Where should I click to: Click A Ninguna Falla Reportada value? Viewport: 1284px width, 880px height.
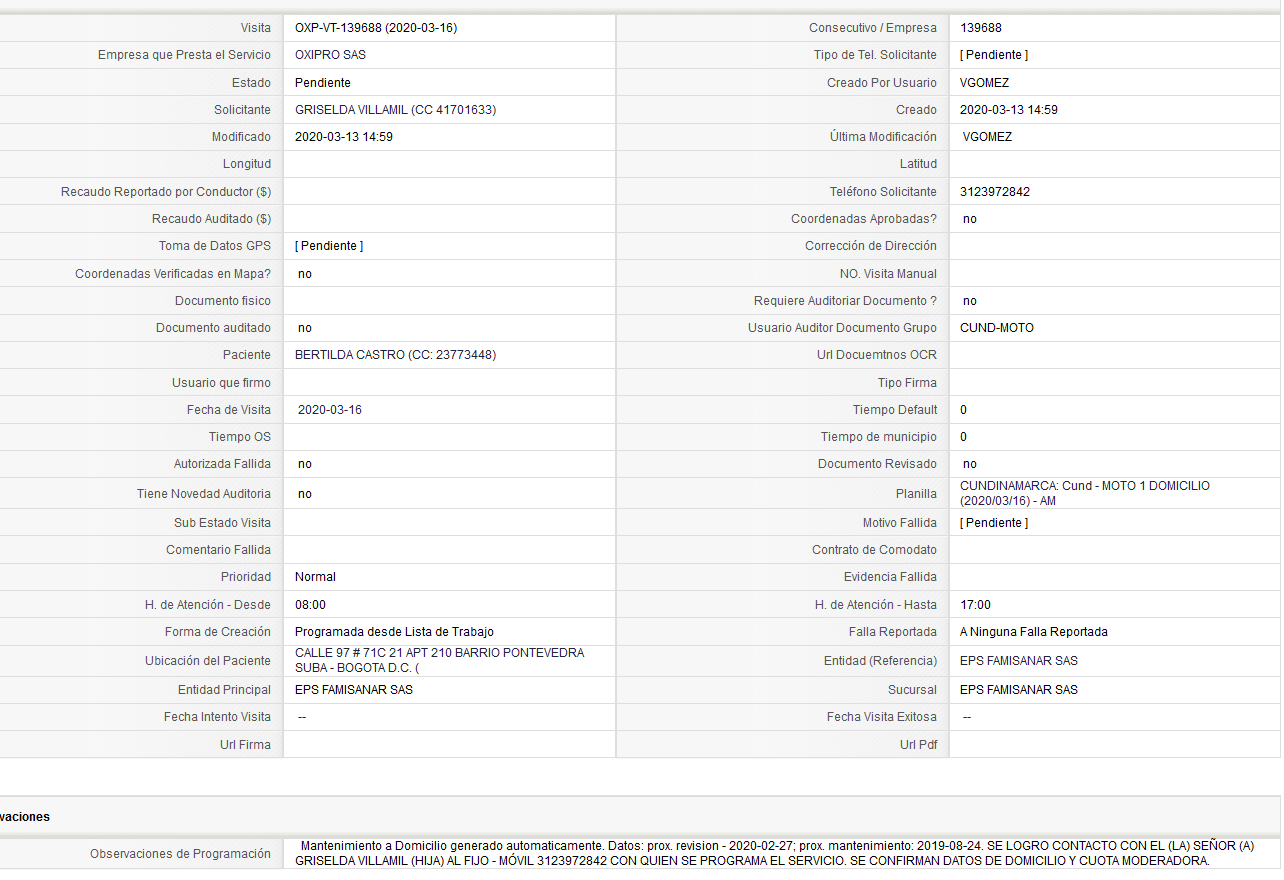1034,632
